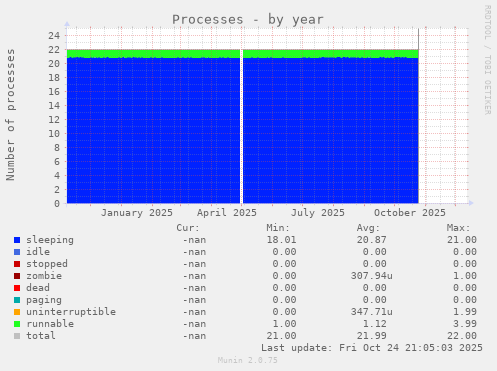Click the 'sleeping' legend label
The image size is (497, 371).
[x=50, y=240]
